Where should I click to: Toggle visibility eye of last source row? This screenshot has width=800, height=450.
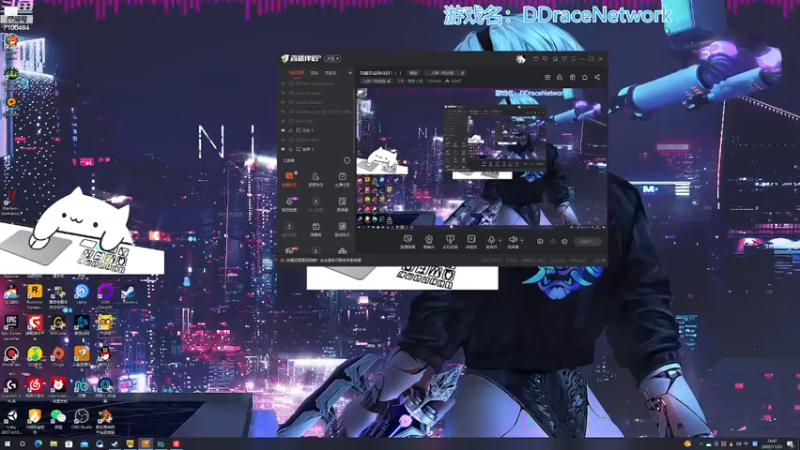click(283, 149)
